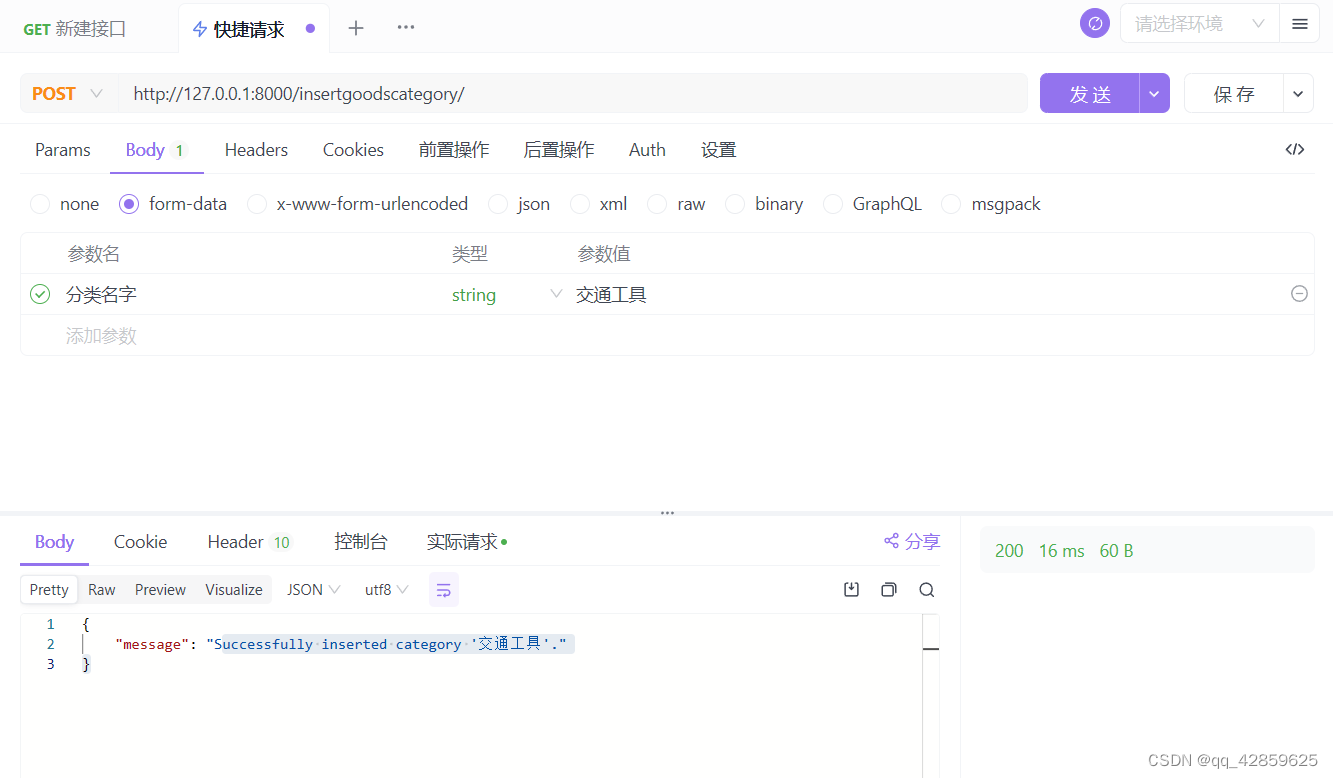Click the lightning icon on 快捷请求 tab

(201, 29)
